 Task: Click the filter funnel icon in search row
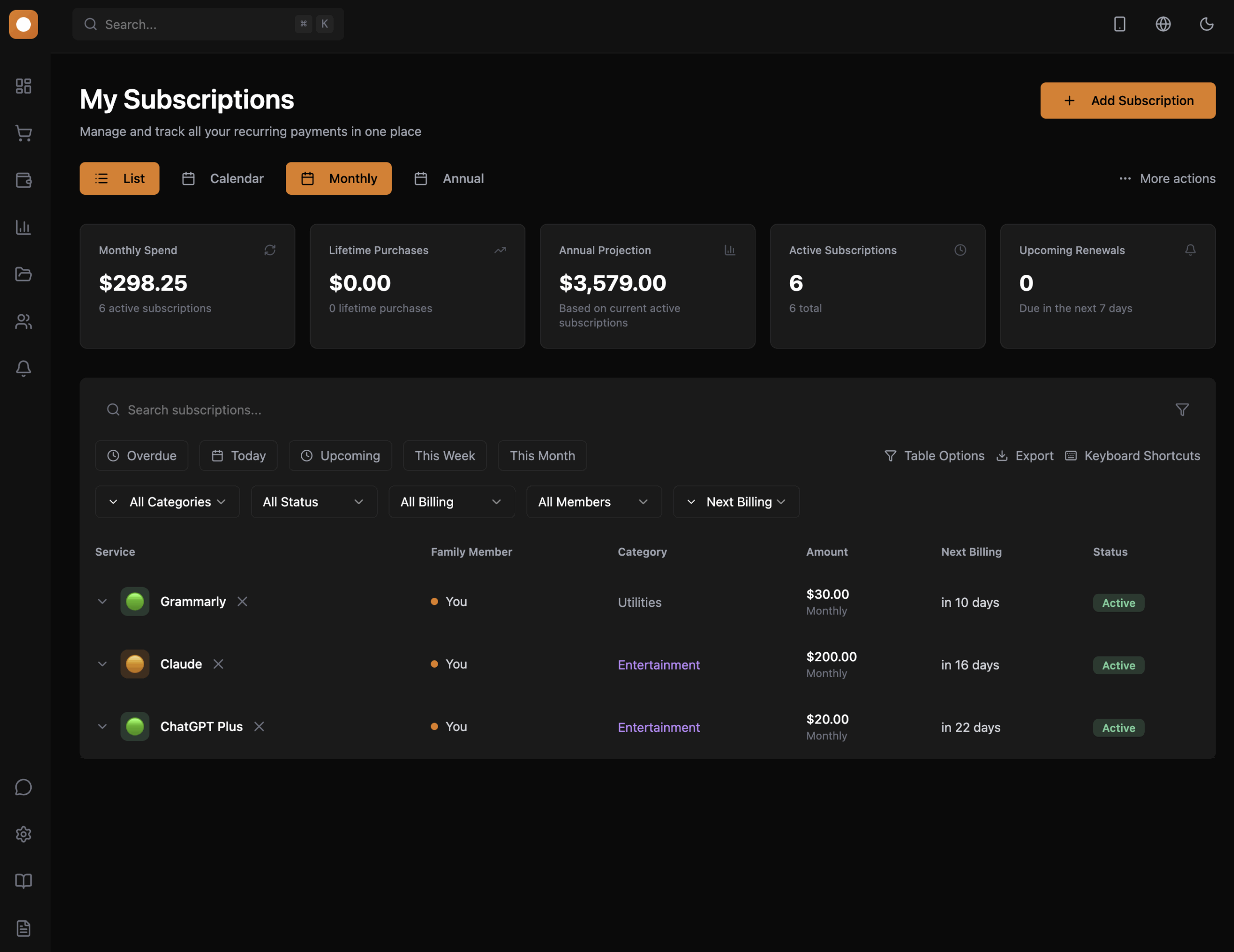pos(1181,410)
